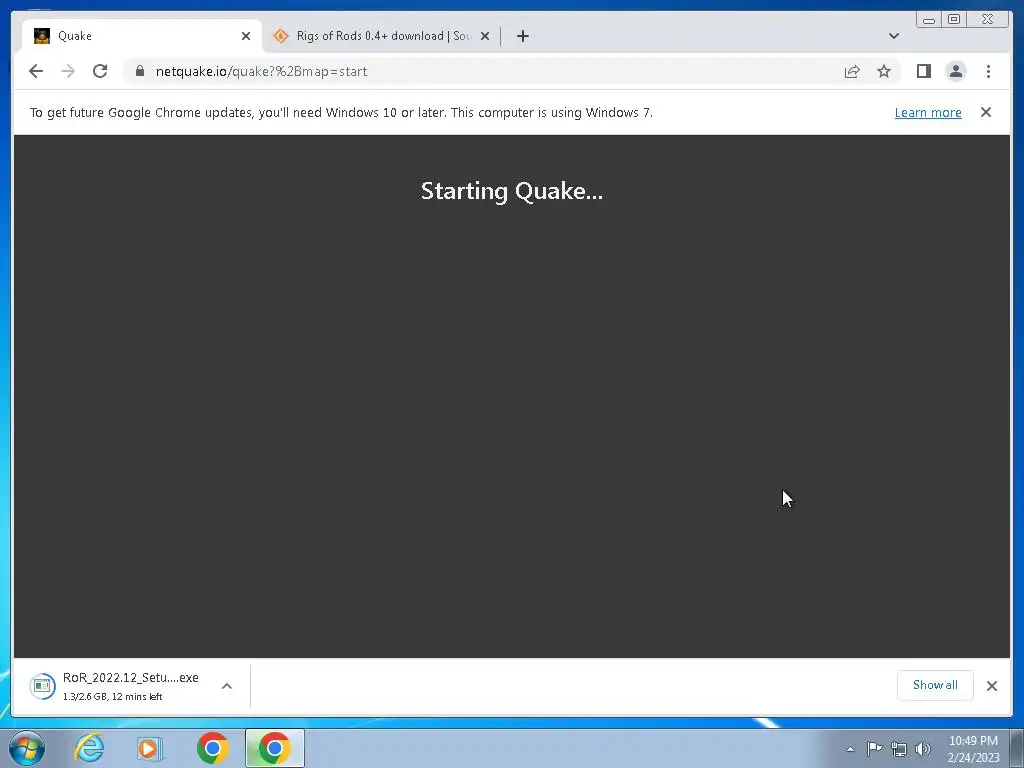
Task: Click the Learn more link
Action: pos(928,112)
